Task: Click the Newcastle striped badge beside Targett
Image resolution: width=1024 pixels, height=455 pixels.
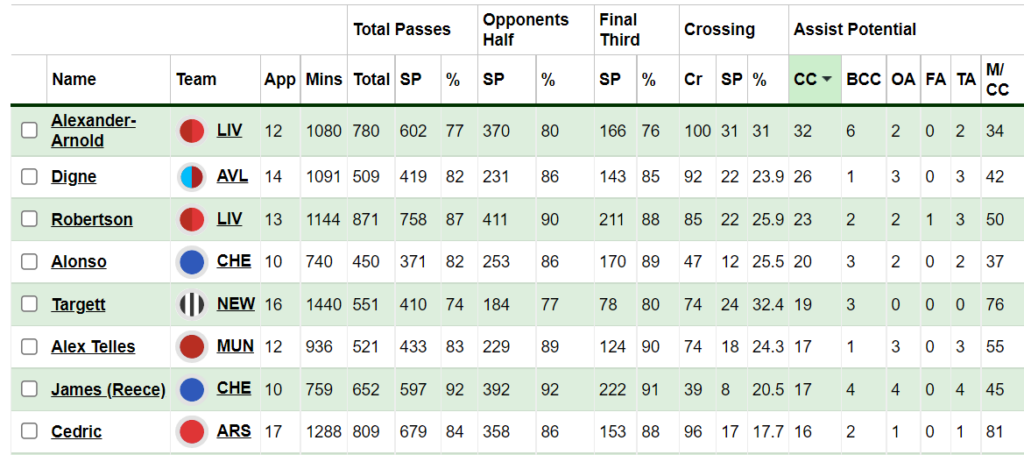Action: [192, 304]
